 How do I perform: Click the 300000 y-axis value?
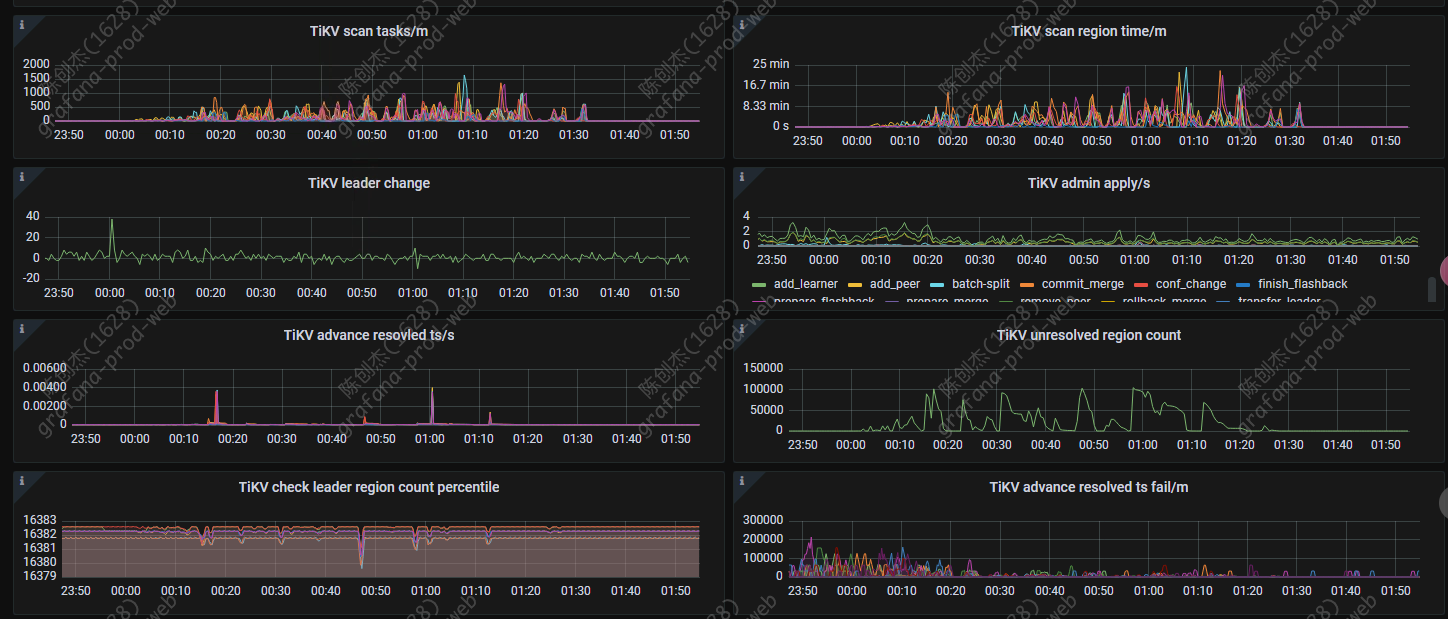click(763, 520)
